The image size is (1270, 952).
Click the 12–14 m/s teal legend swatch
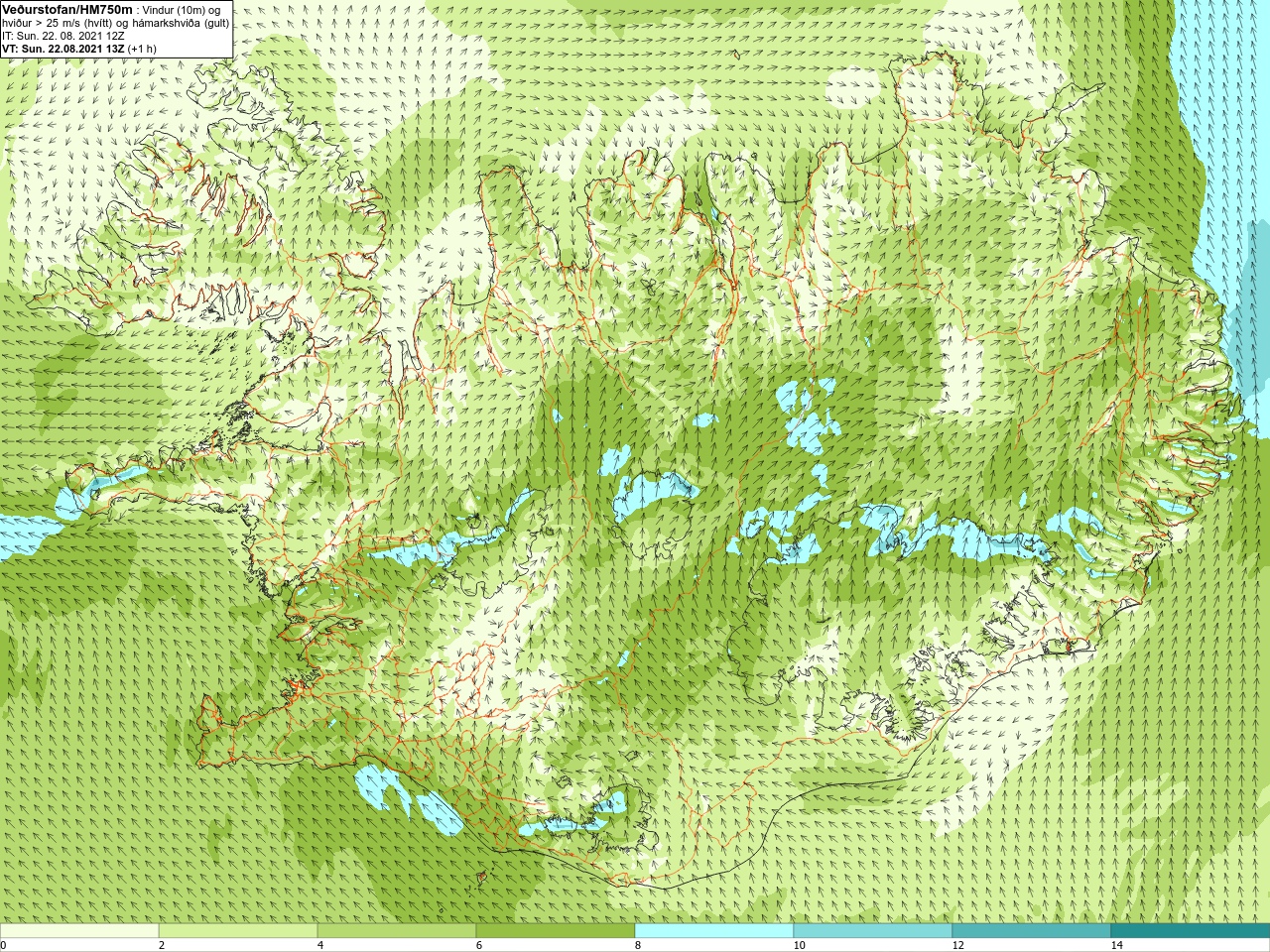tap(1032, 931)
